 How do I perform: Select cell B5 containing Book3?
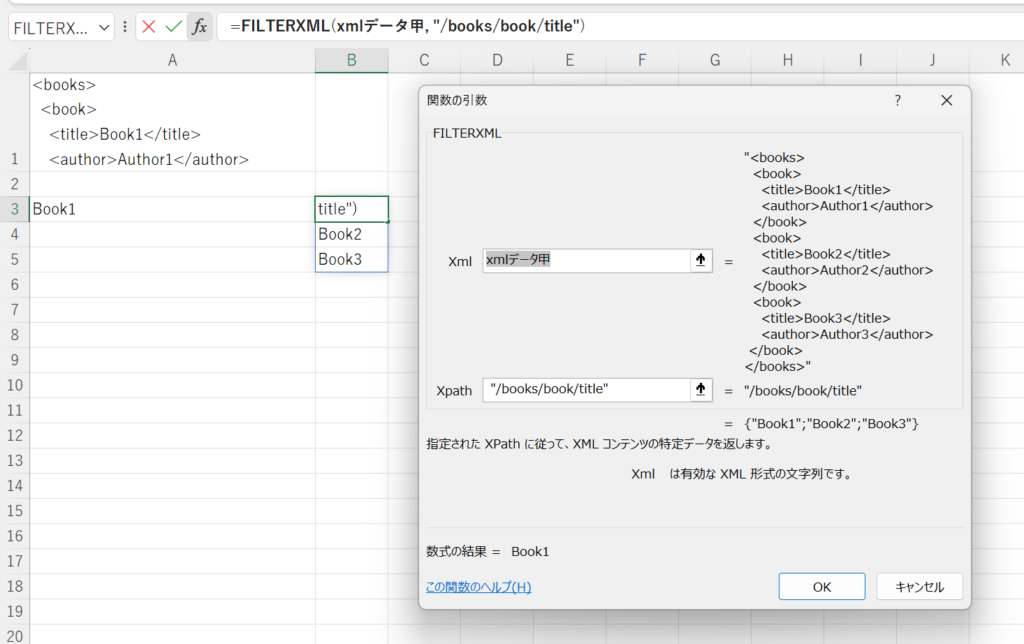[x=351, y=257]
